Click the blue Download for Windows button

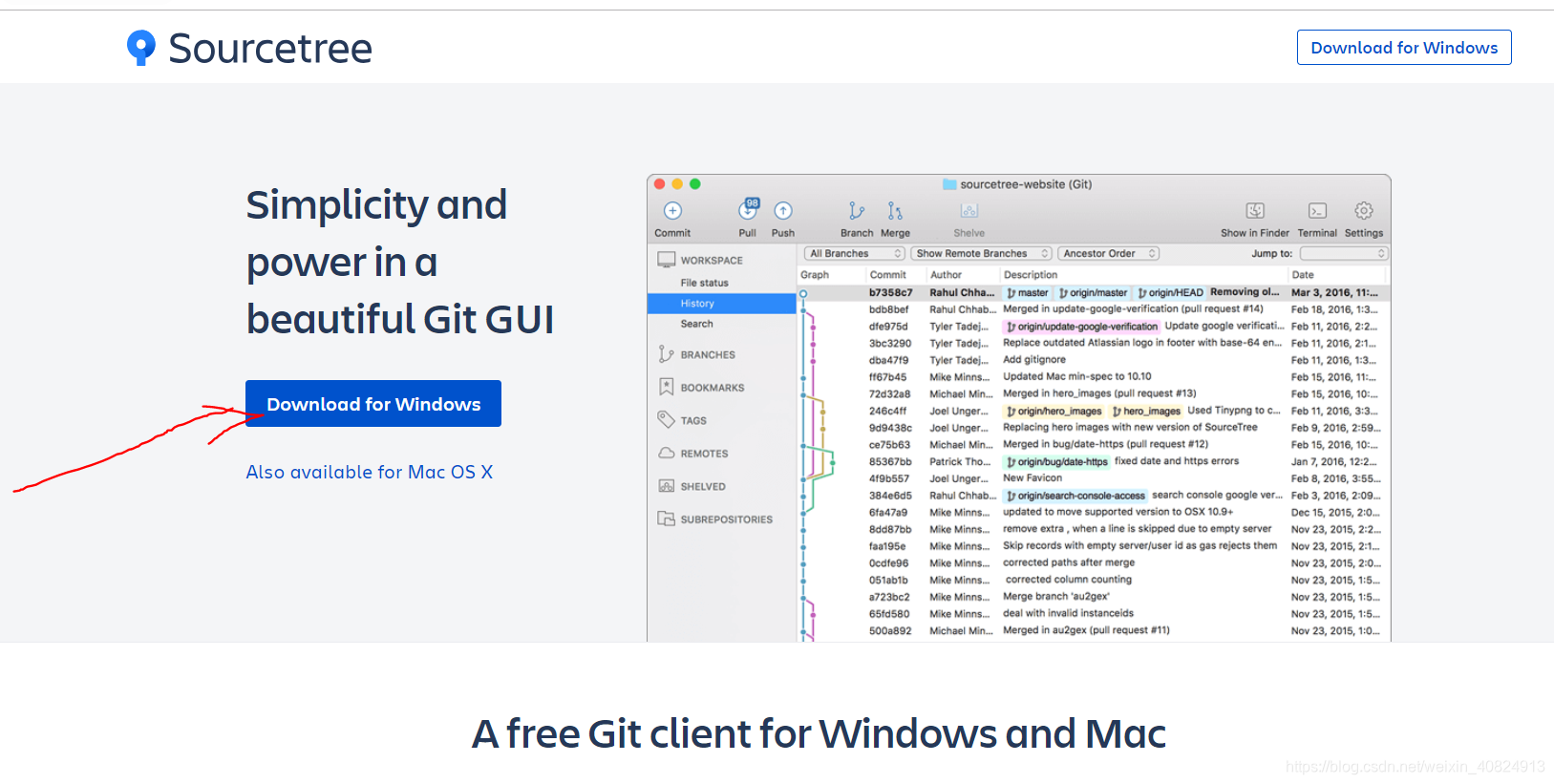(x=373, y=404)
